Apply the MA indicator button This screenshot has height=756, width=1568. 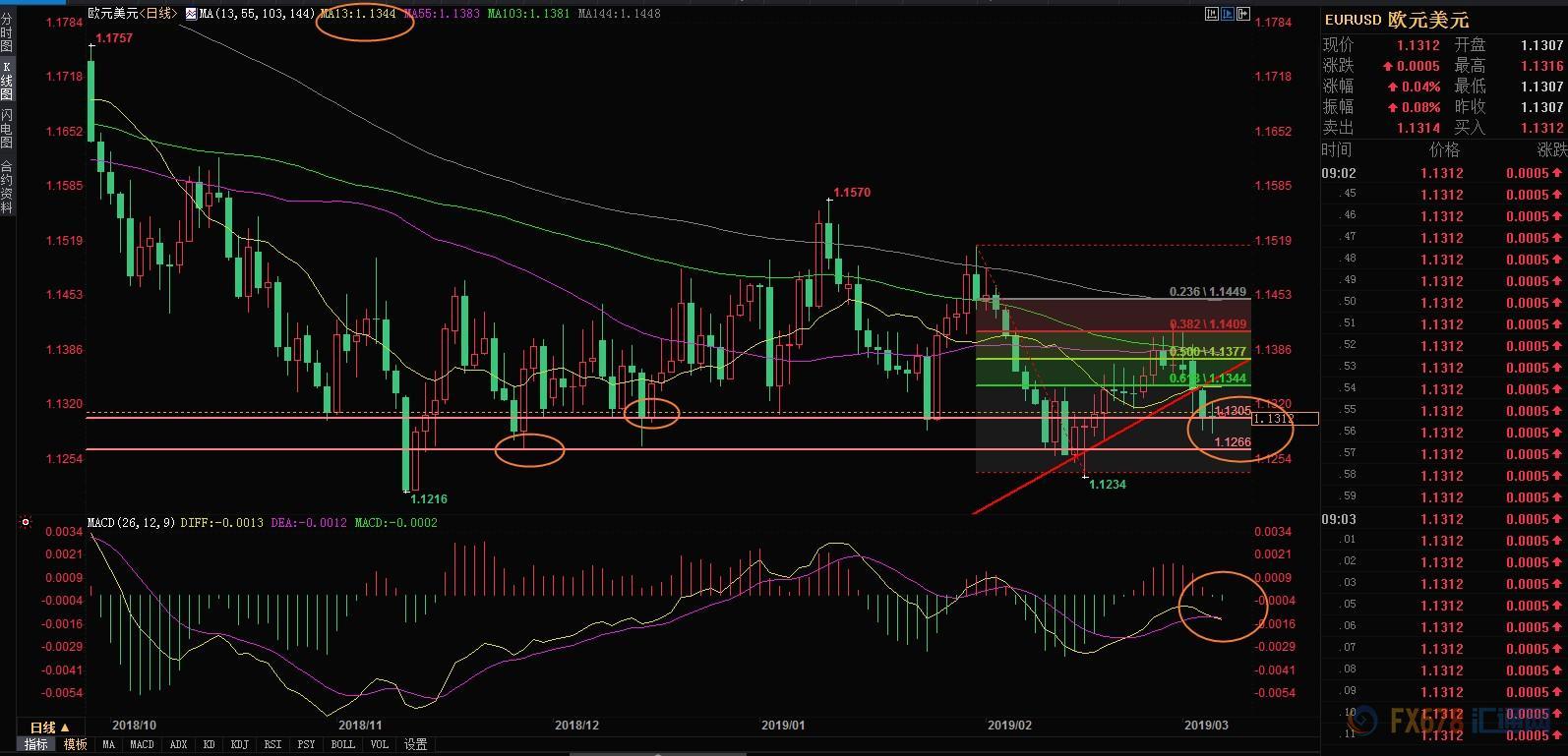click(x=108, y=745)
